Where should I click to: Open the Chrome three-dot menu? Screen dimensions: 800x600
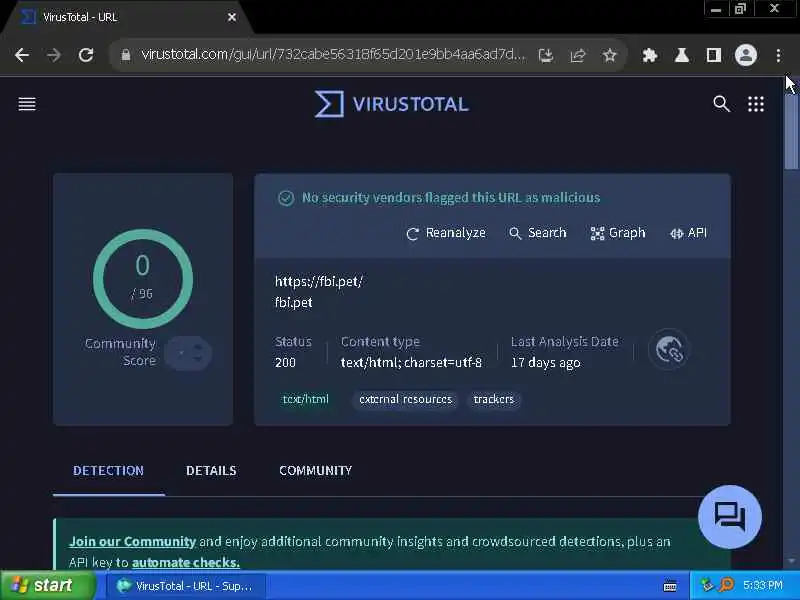coord(778,55)
